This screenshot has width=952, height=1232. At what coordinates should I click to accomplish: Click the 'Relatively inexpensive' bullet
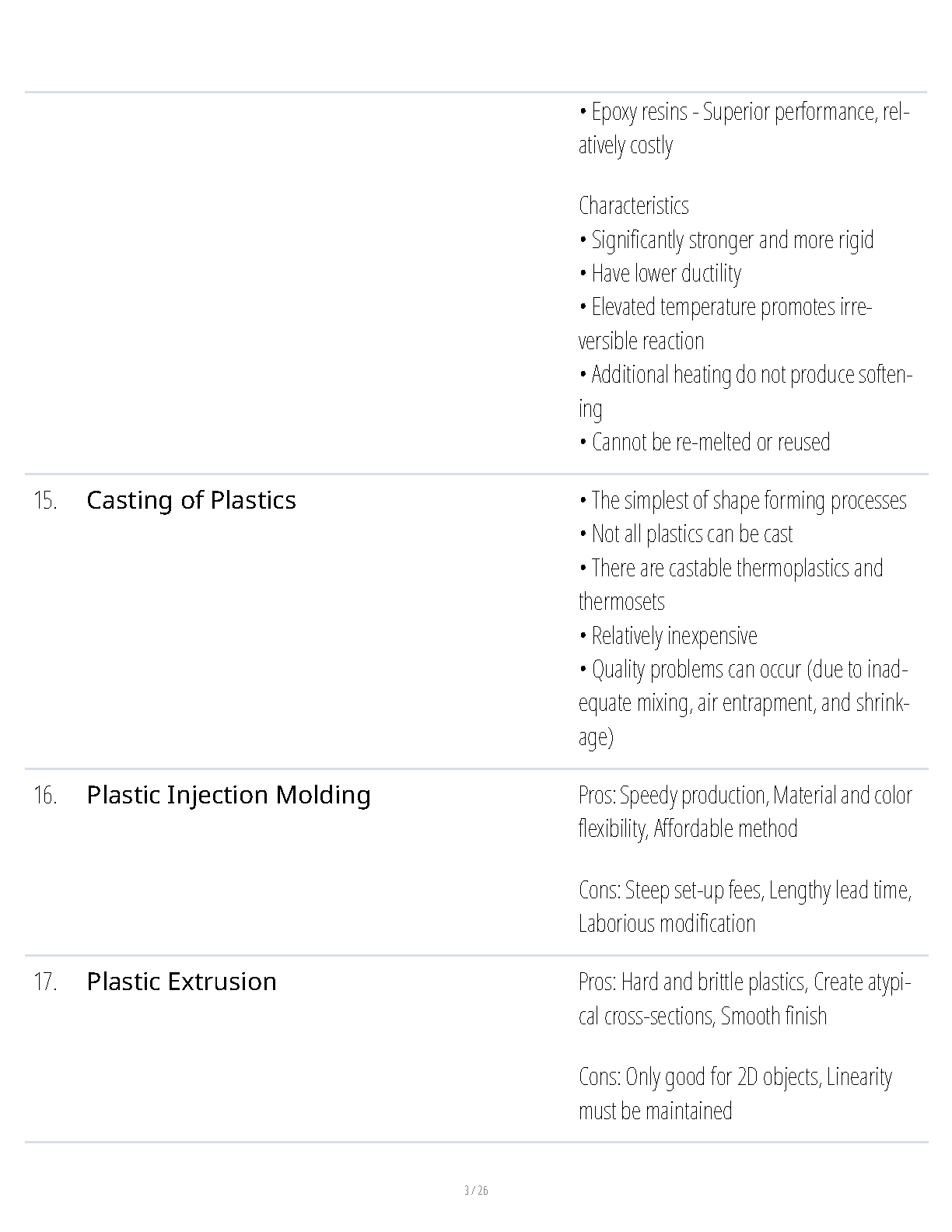pos(668,635)
